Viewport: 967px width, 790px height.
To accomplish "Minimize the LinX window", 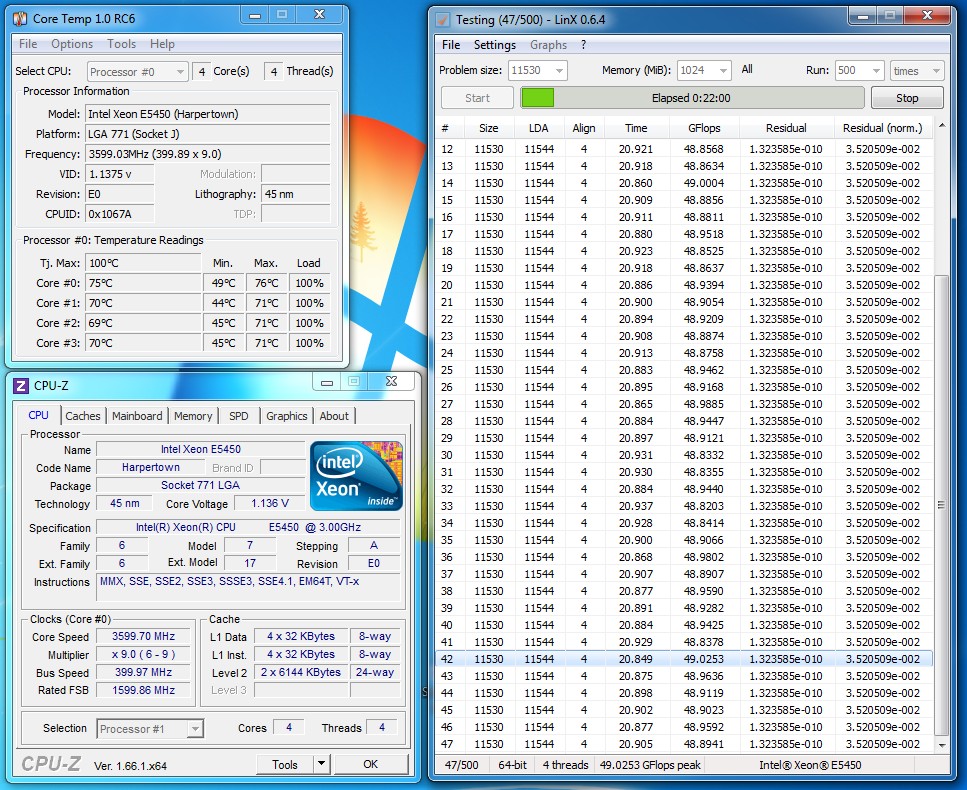I will [x=863, y=15].
